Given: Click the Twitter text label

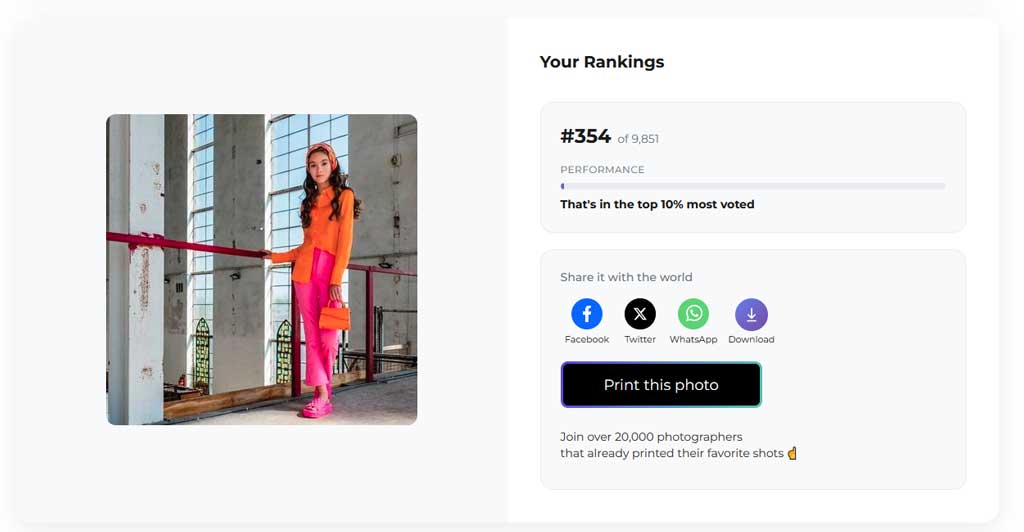Looking at the screenshot, I should tap(640, 339).
